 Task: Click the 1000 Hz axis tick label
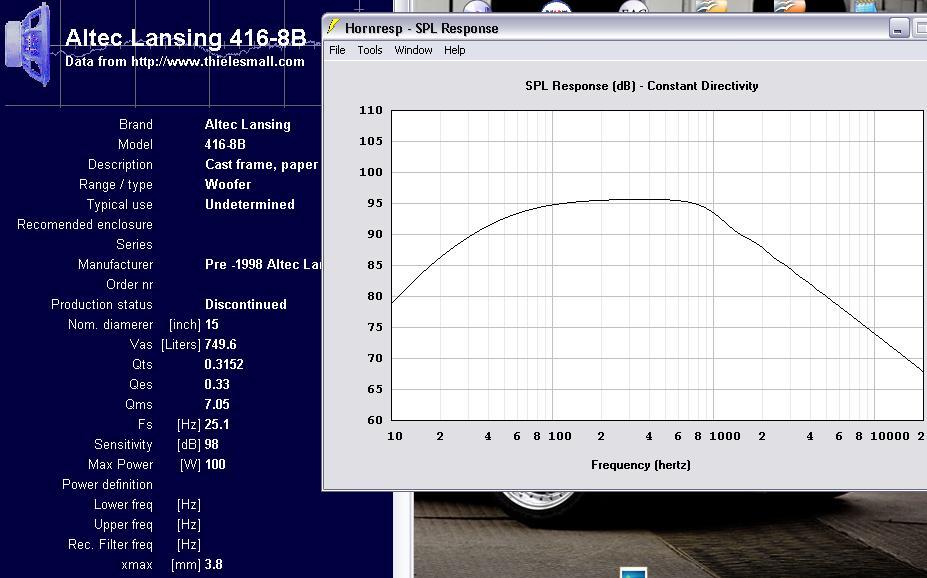coord(725,436)
